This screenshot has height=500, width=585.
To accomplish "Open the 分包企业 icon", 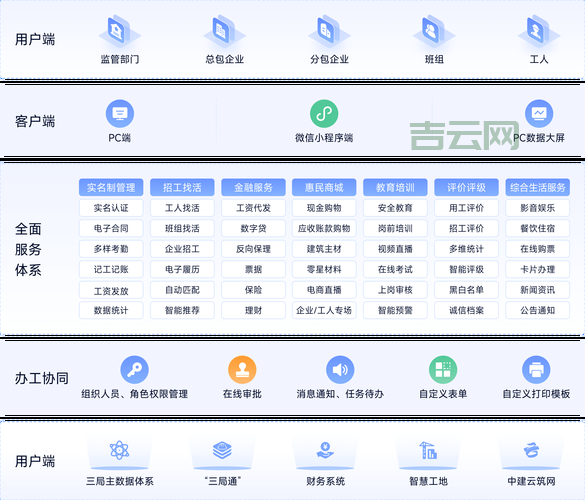I will click(329, 31).
